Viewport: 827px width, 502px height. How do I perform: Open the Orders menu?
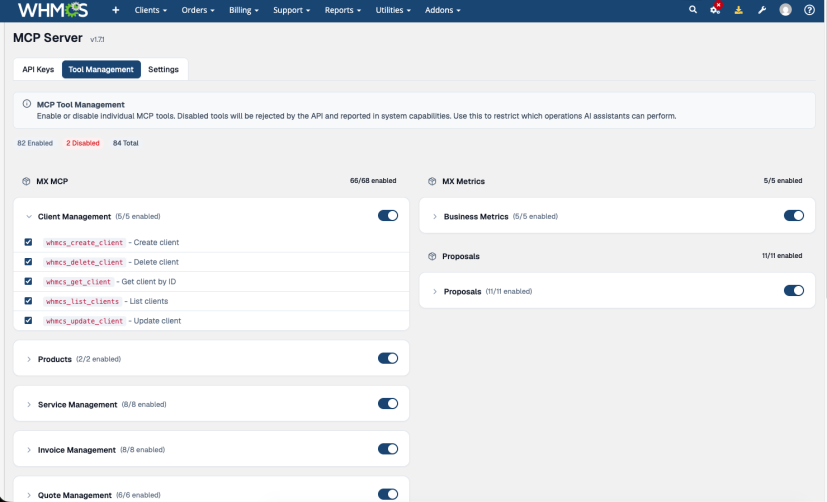point(198,10)
